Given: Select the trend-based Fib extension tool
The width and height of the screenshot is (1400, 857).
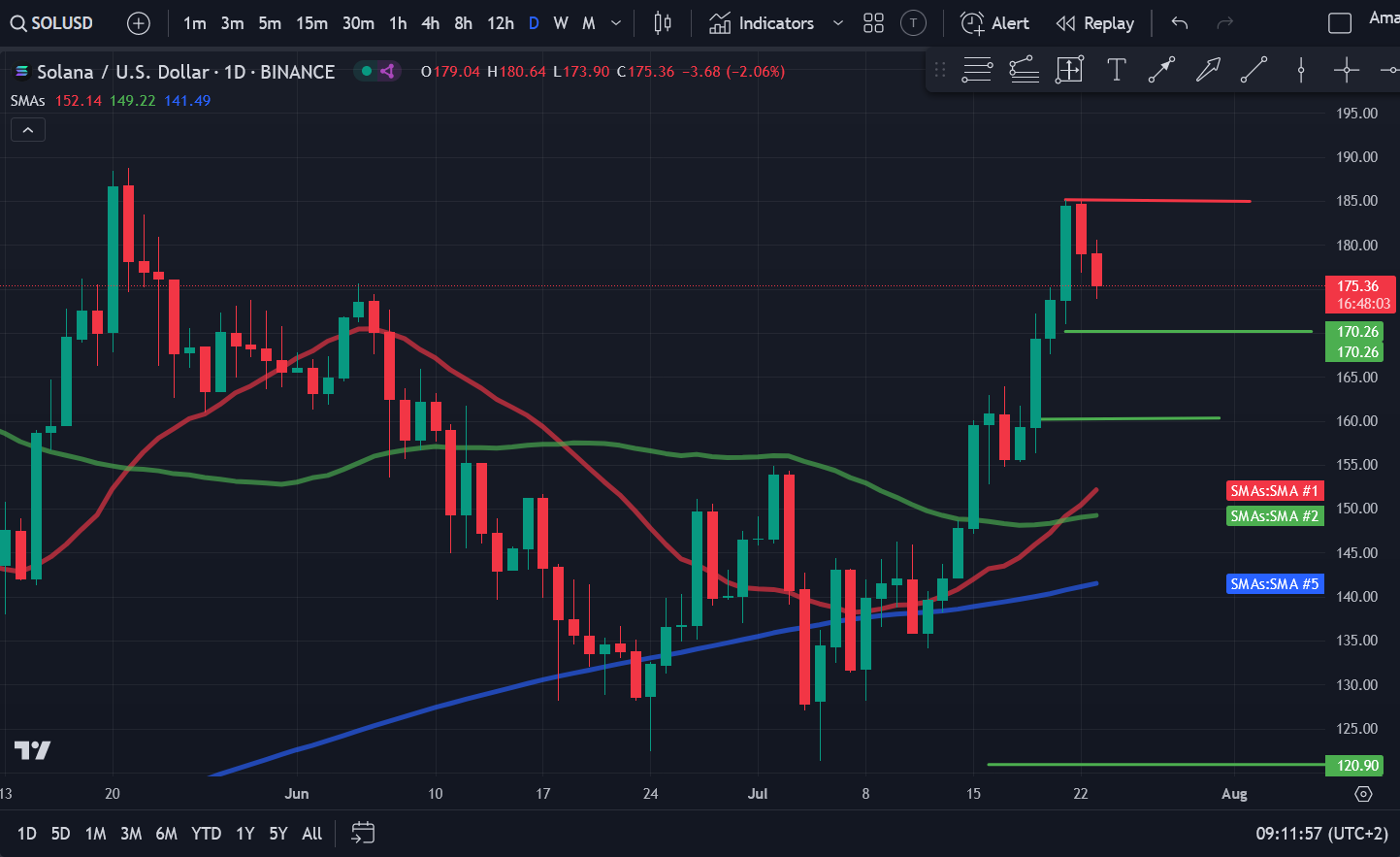Looking at the screenshot, I should (x=1024, y=70).
